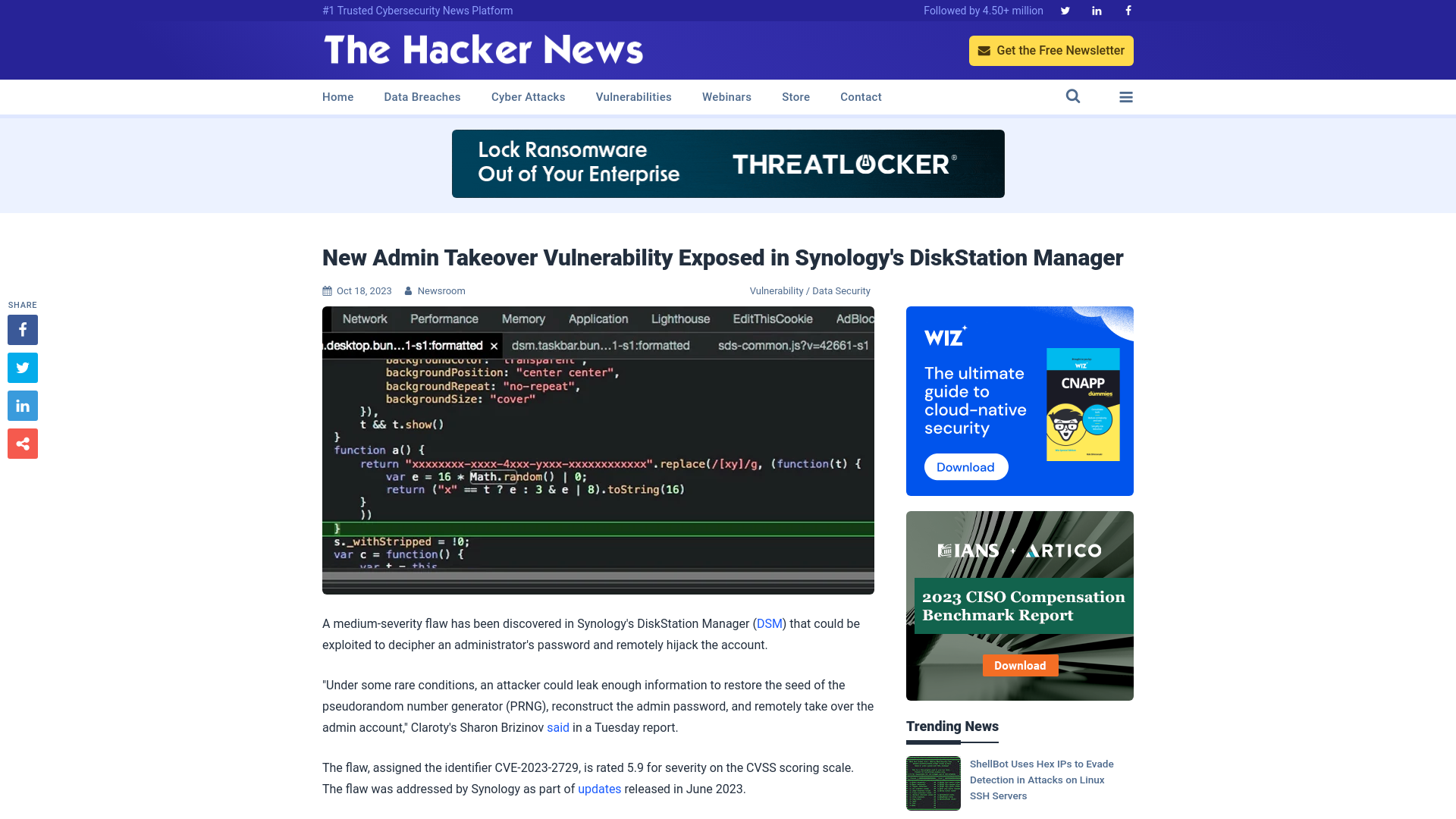This screenshot has height=819, width=1456.
Task: Click the LinkedIn share icon
Action: pyautogui.click(x=22, y=405)
